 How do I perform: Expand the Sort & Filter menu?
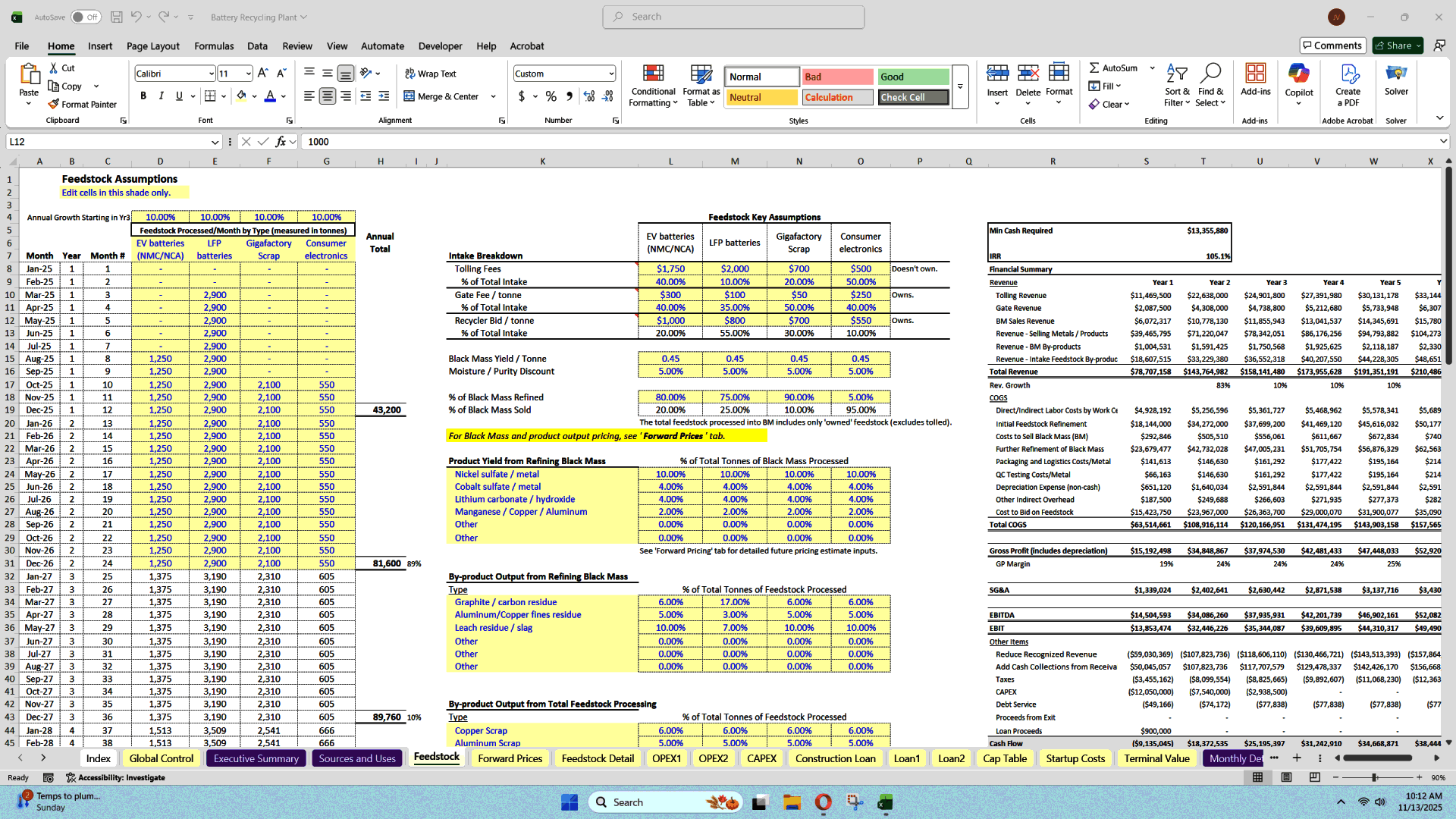[1176, 86]
